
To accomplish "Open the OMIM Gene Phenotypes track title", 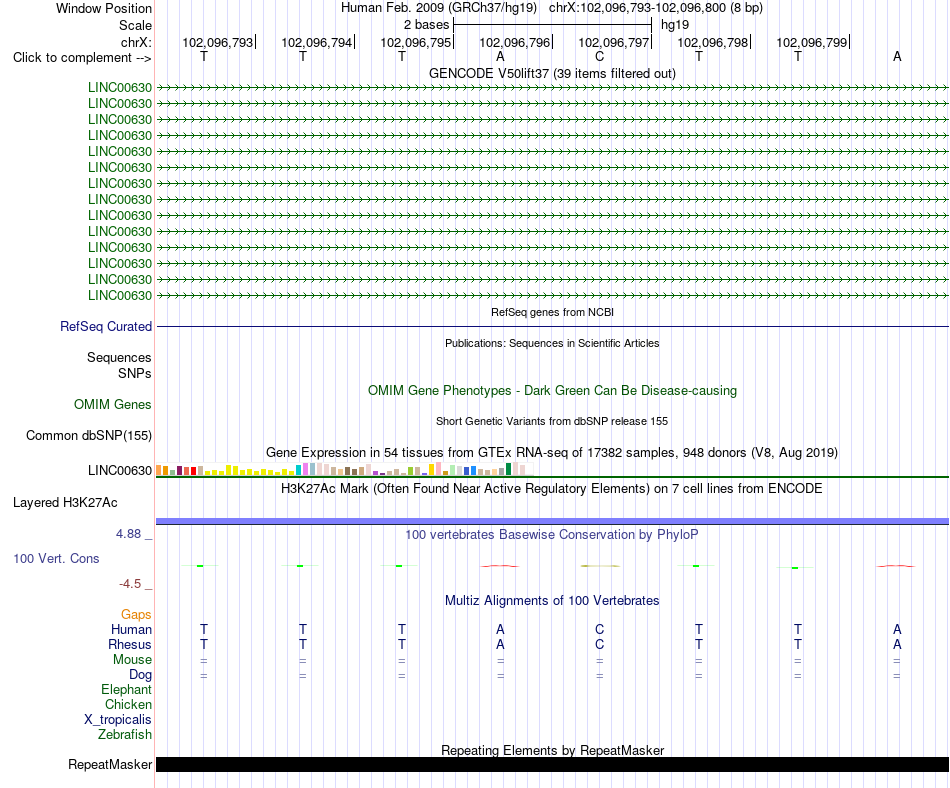I will tap(552, 391).
